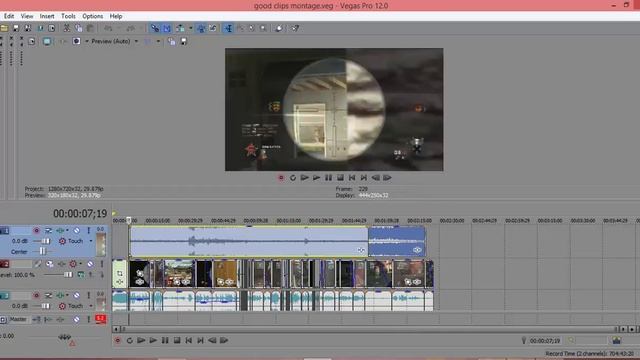
Task: Open the Render As toolbar icon
Action: 40,28
